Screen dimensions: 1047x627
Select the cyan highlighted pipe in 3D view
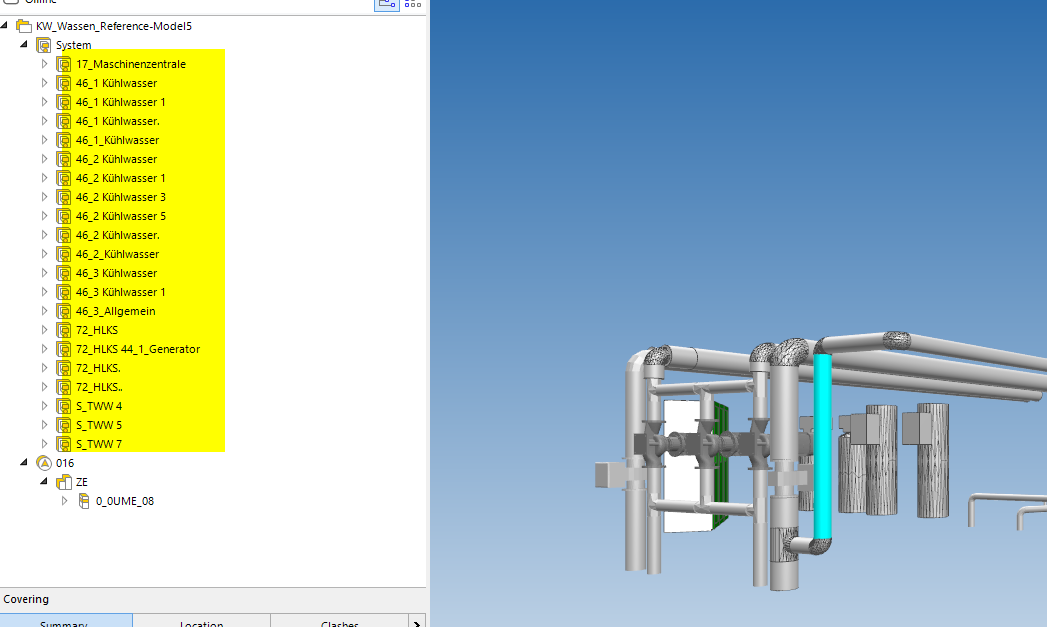pyautogui.click(x=823, y=446)
